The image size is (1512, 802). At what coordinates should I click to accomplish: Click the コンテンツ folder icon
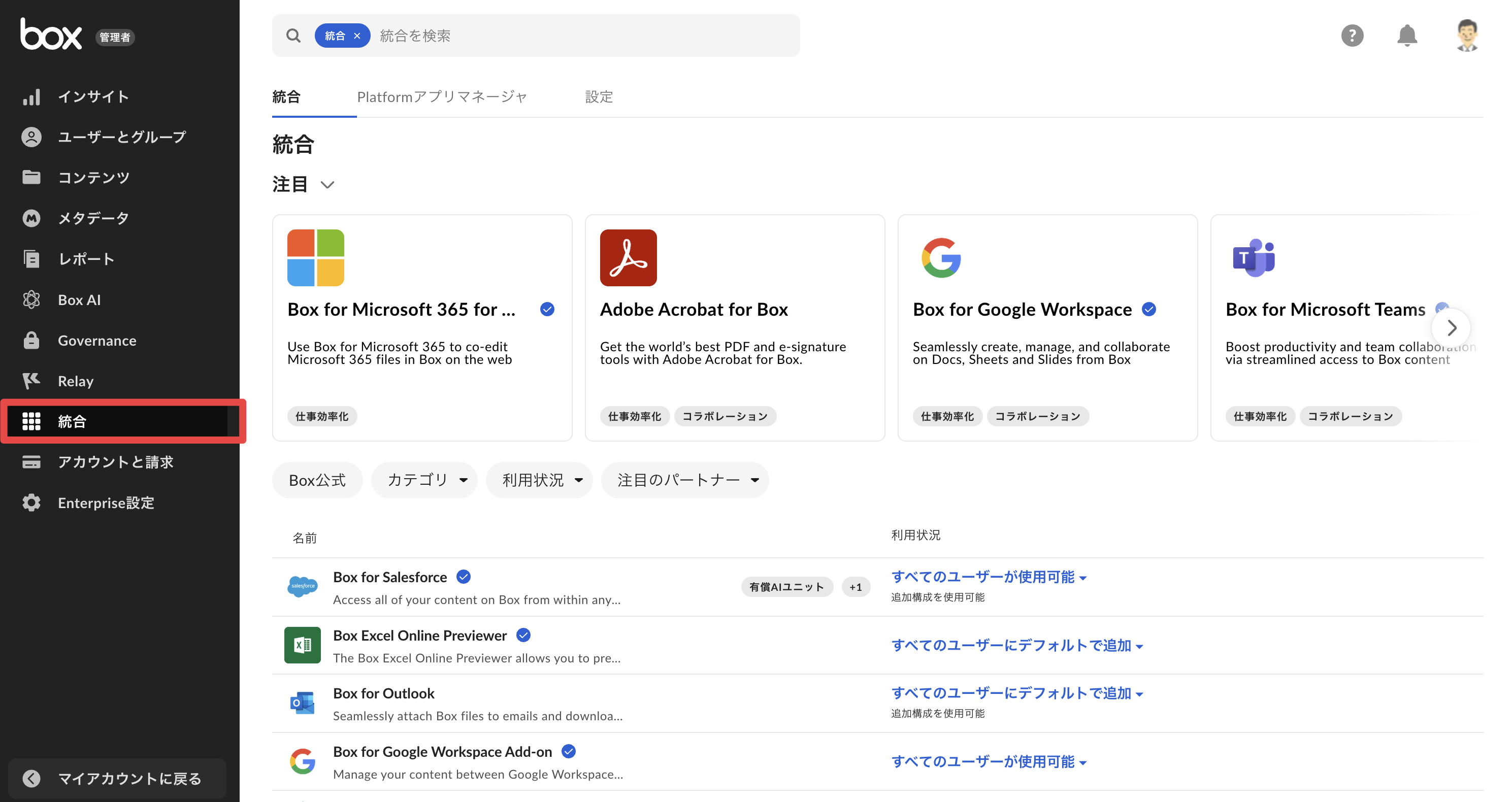tap(31, 177)
